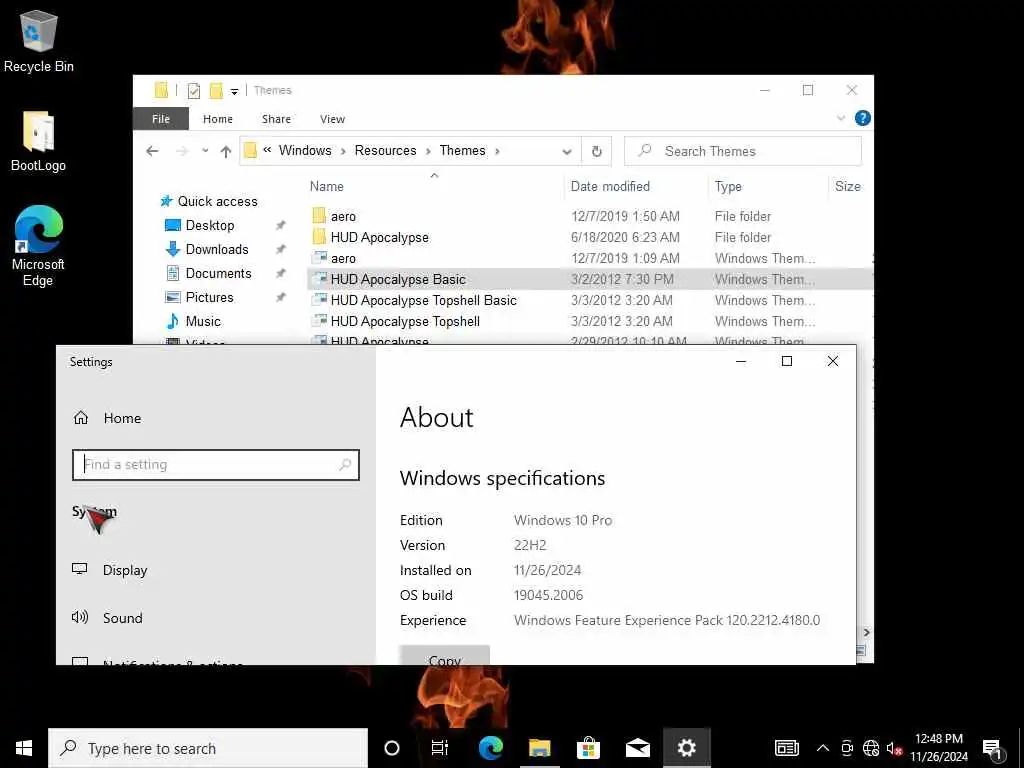Open Downloads in the navigation pane
Screen dimensions: 1024x768
[x=217, y=249]
